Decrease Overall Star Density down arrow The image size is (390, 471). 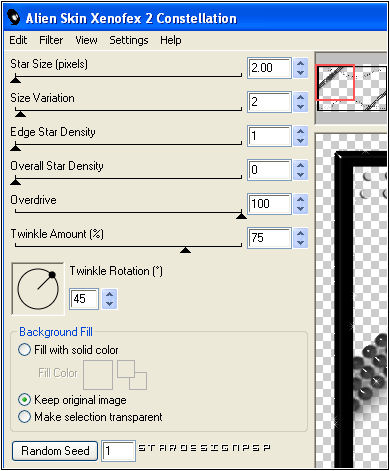click(x=300, y=175)
